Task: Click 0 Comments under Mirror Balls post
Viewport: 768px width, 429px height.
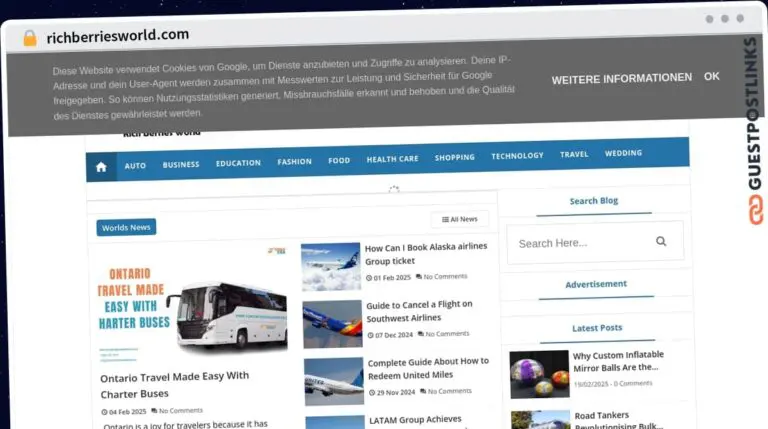Action: 633,383
